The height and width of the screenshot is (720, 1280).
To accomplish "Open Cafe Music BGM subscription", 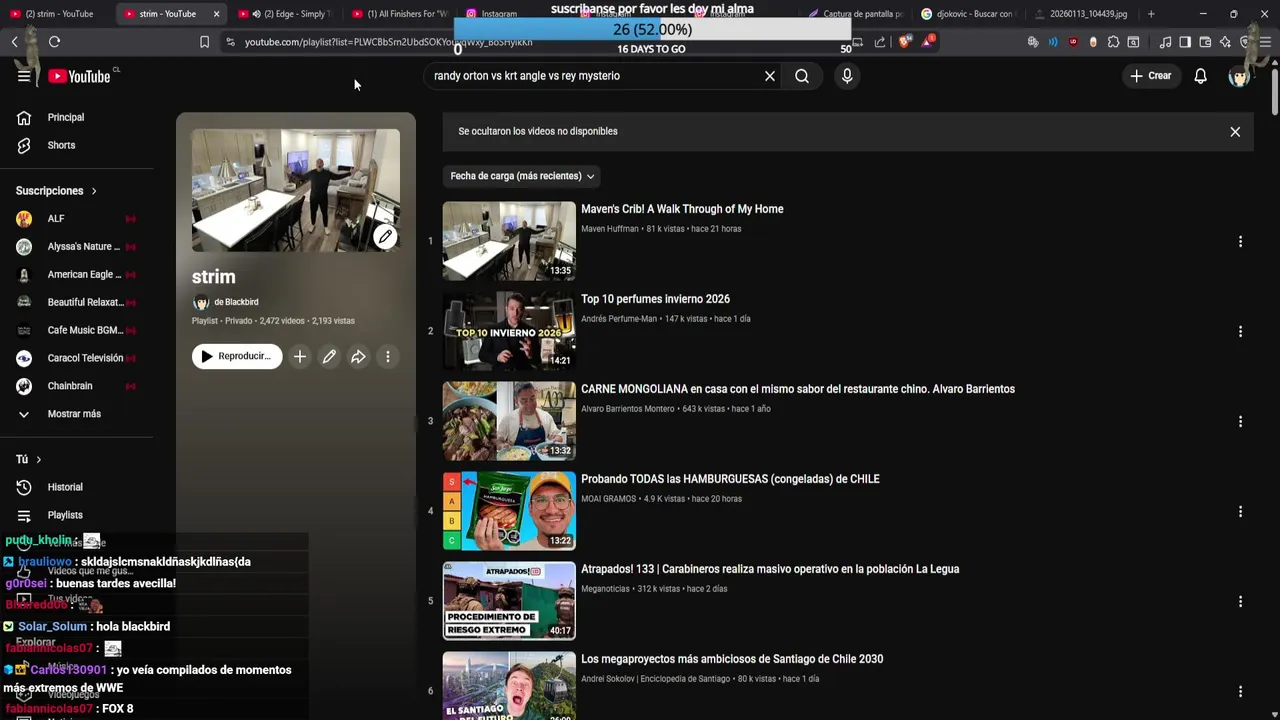I will coord(76,330).
